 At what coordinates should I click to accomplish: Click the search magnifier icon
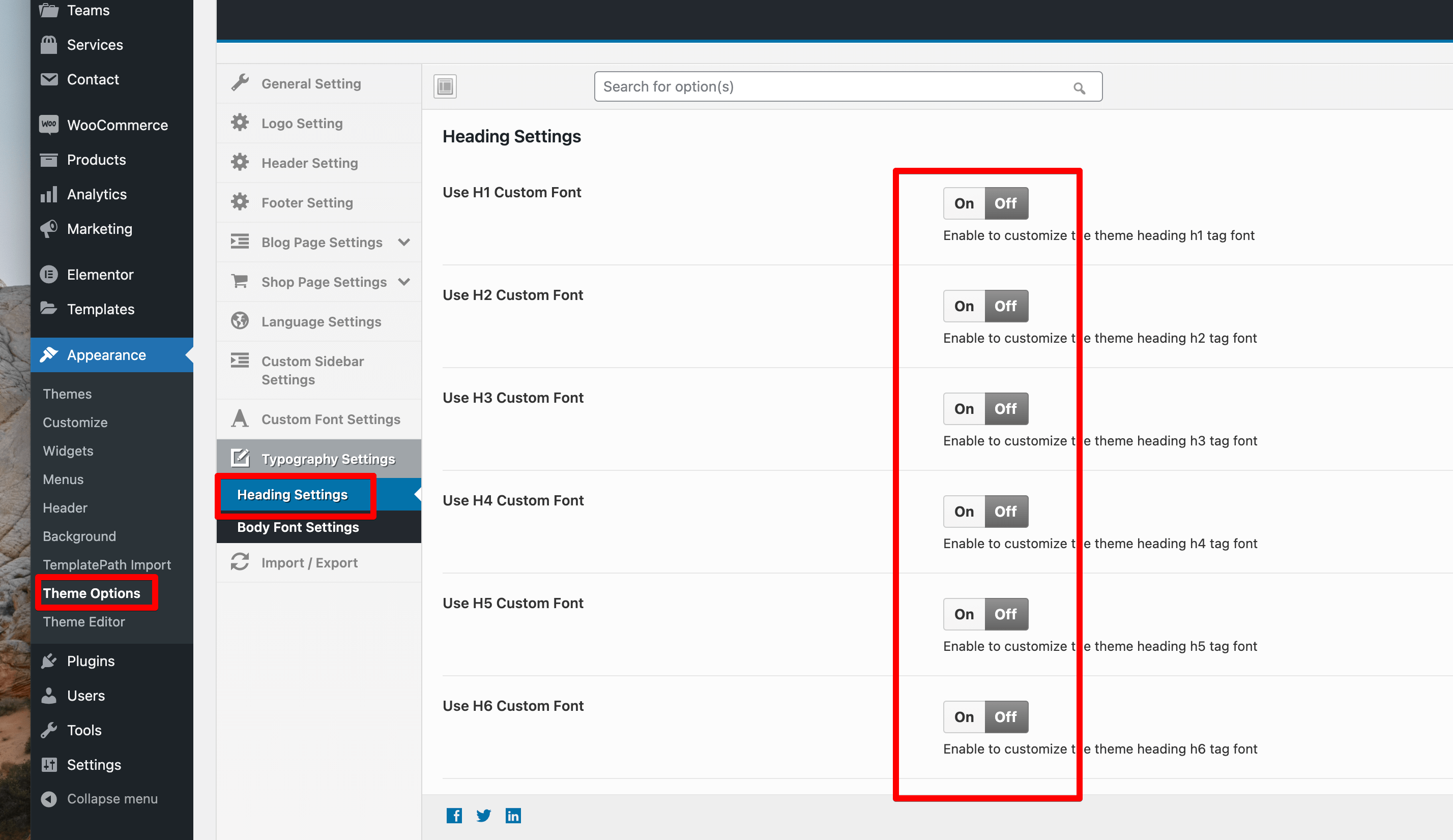click(1079, 87)
